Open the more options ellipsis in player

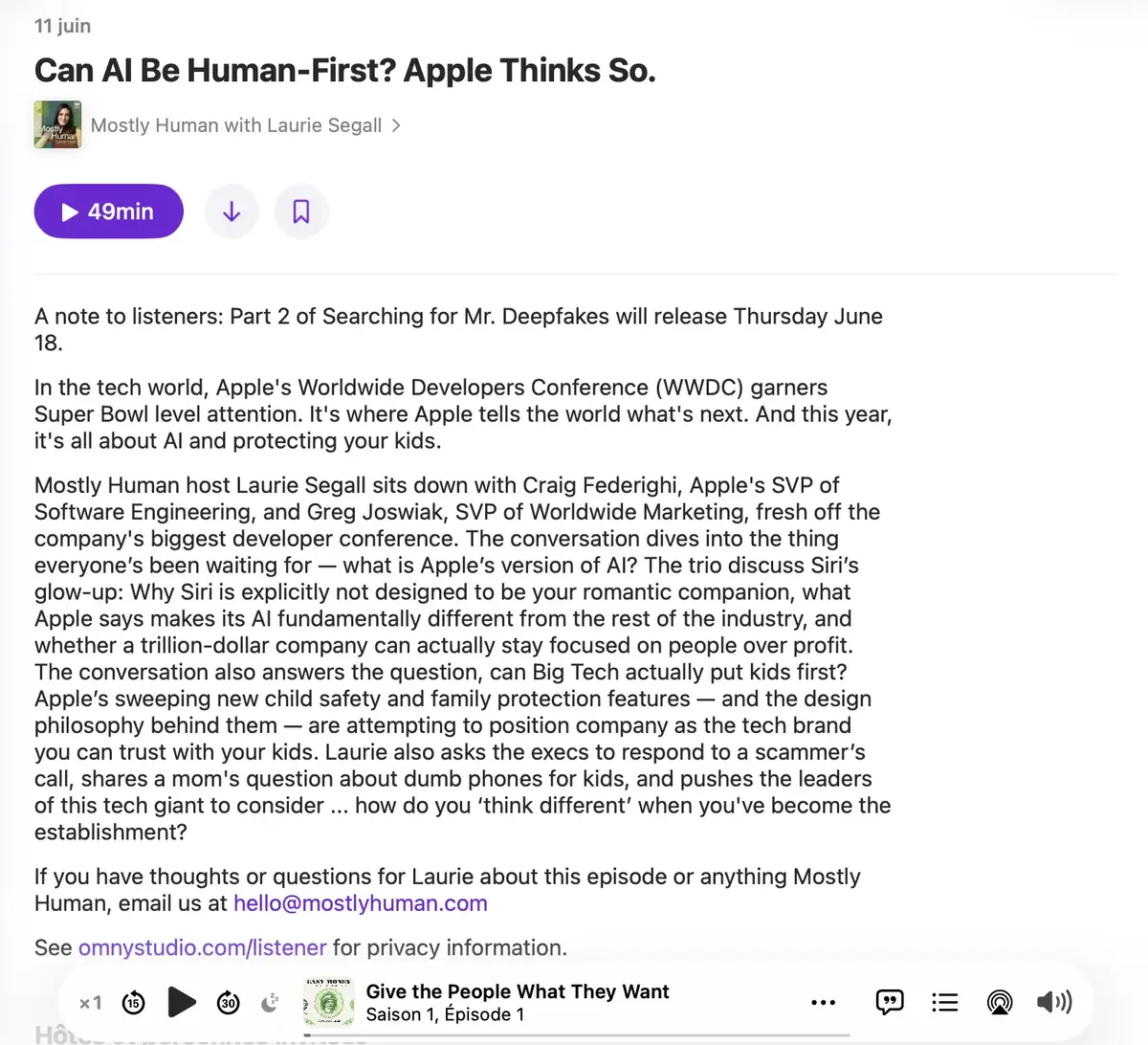click(x=823, y=1003)
